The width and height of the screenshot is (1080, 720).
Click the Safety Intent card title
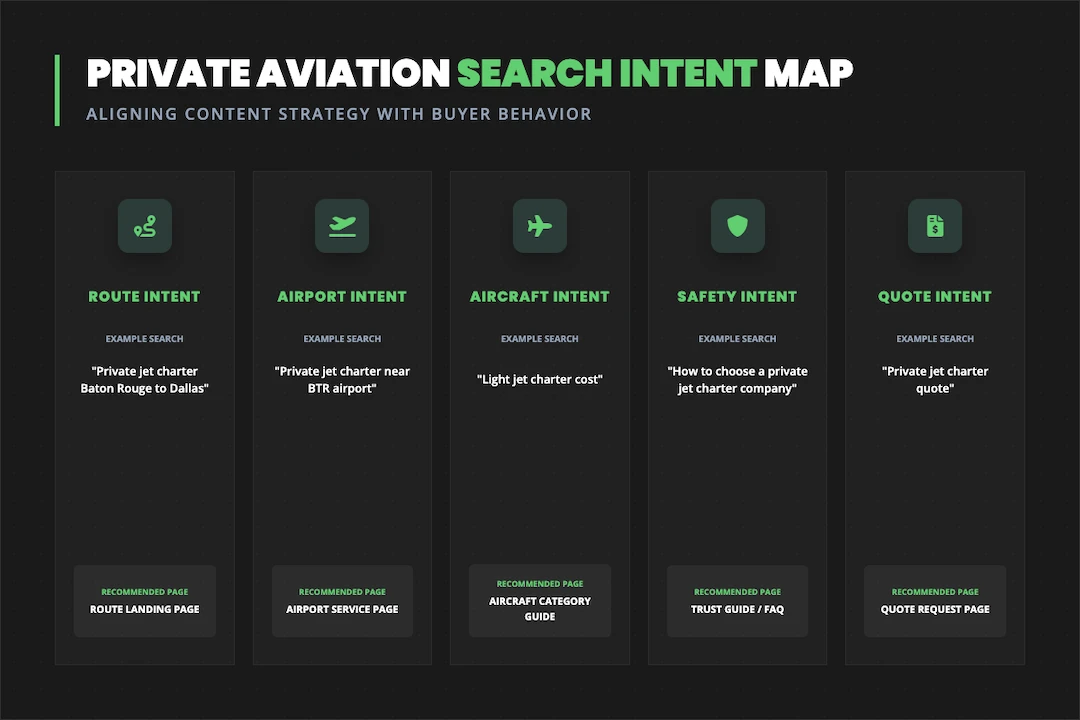(x=737, y=296)
